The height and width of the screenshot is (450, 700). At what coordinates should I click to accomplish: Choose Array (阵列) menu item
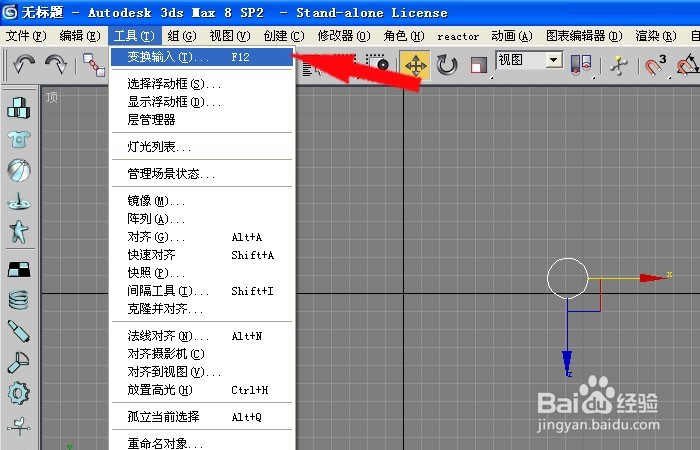(x=202, y=219)
